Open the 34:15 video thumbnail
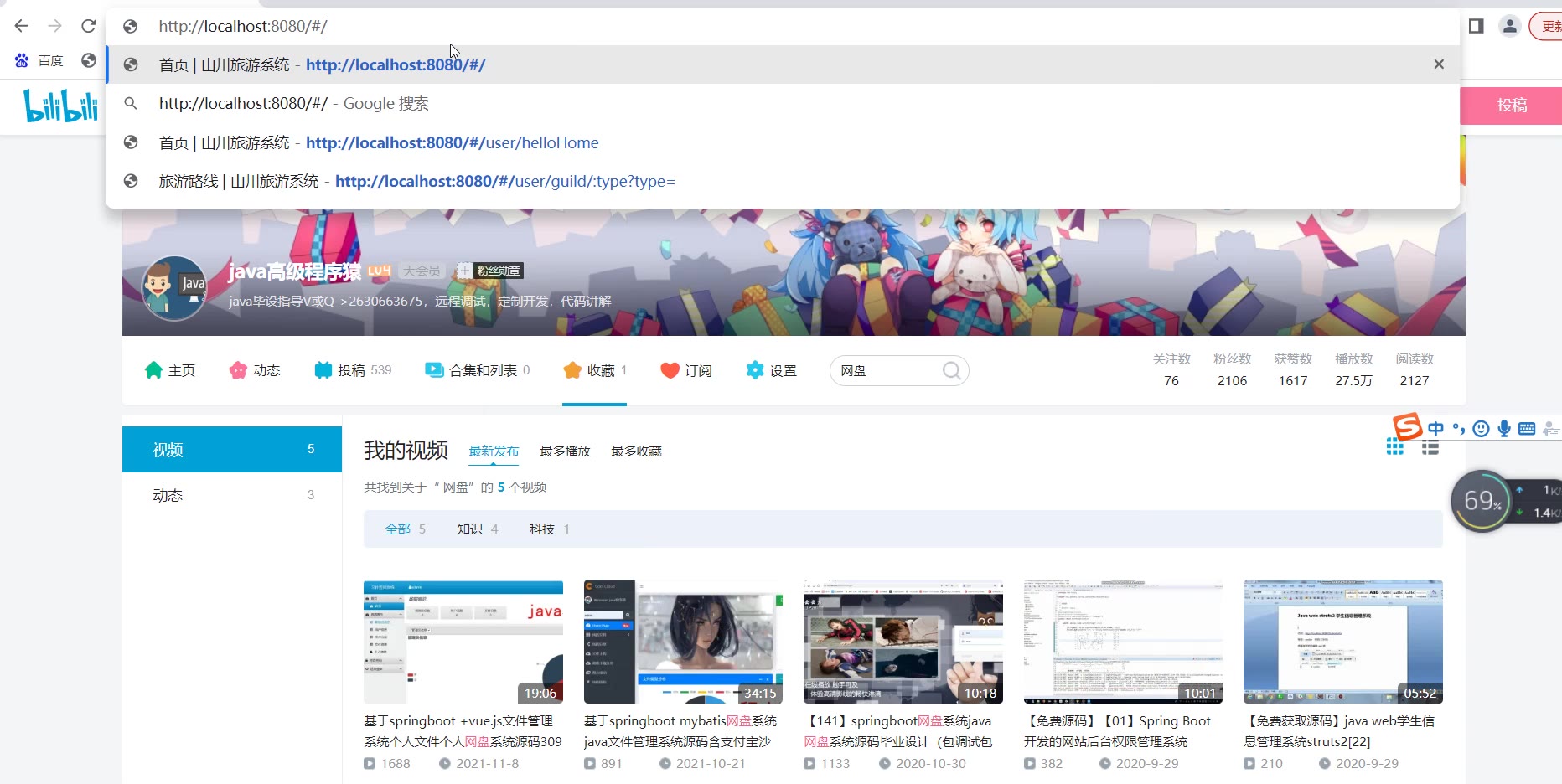Viewport: 1562px width, 784px height. click(x=683, y=642)
